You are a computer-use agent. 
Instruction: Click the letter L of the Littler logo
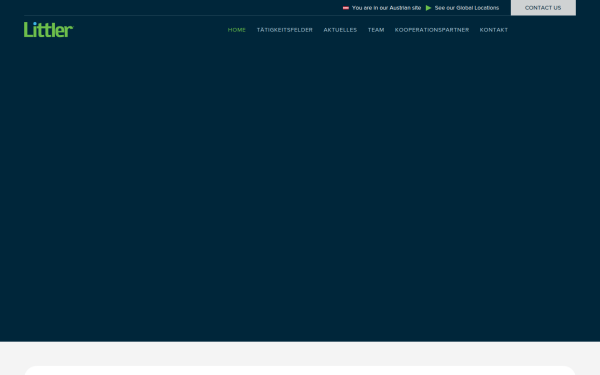pos(28,29)
